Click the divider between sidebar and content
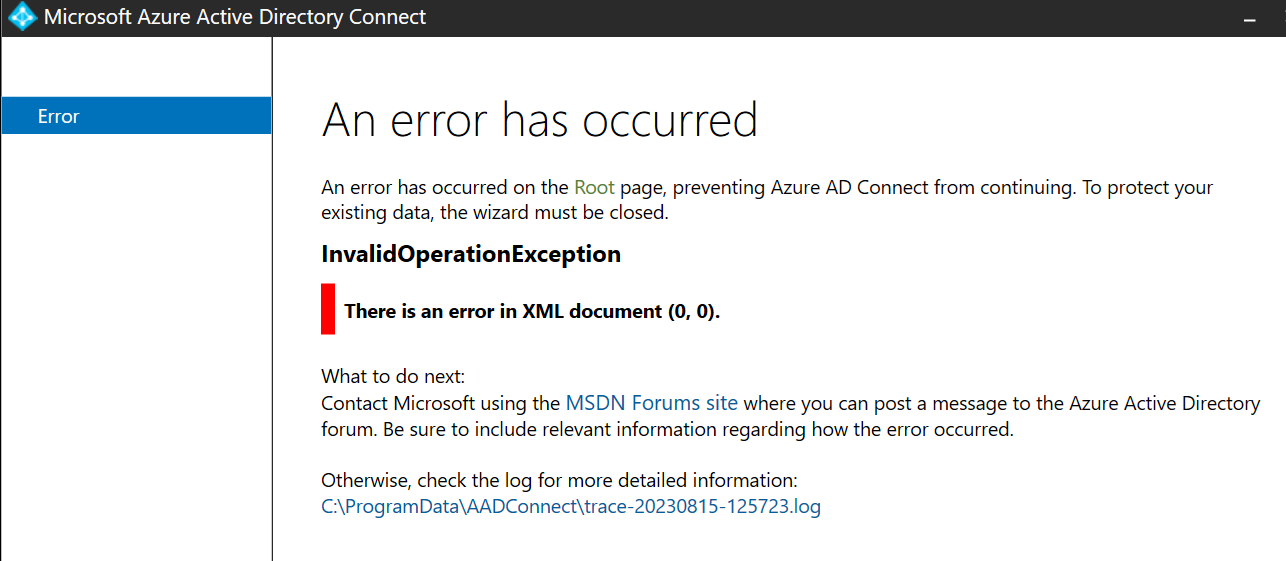 [272, 300]
